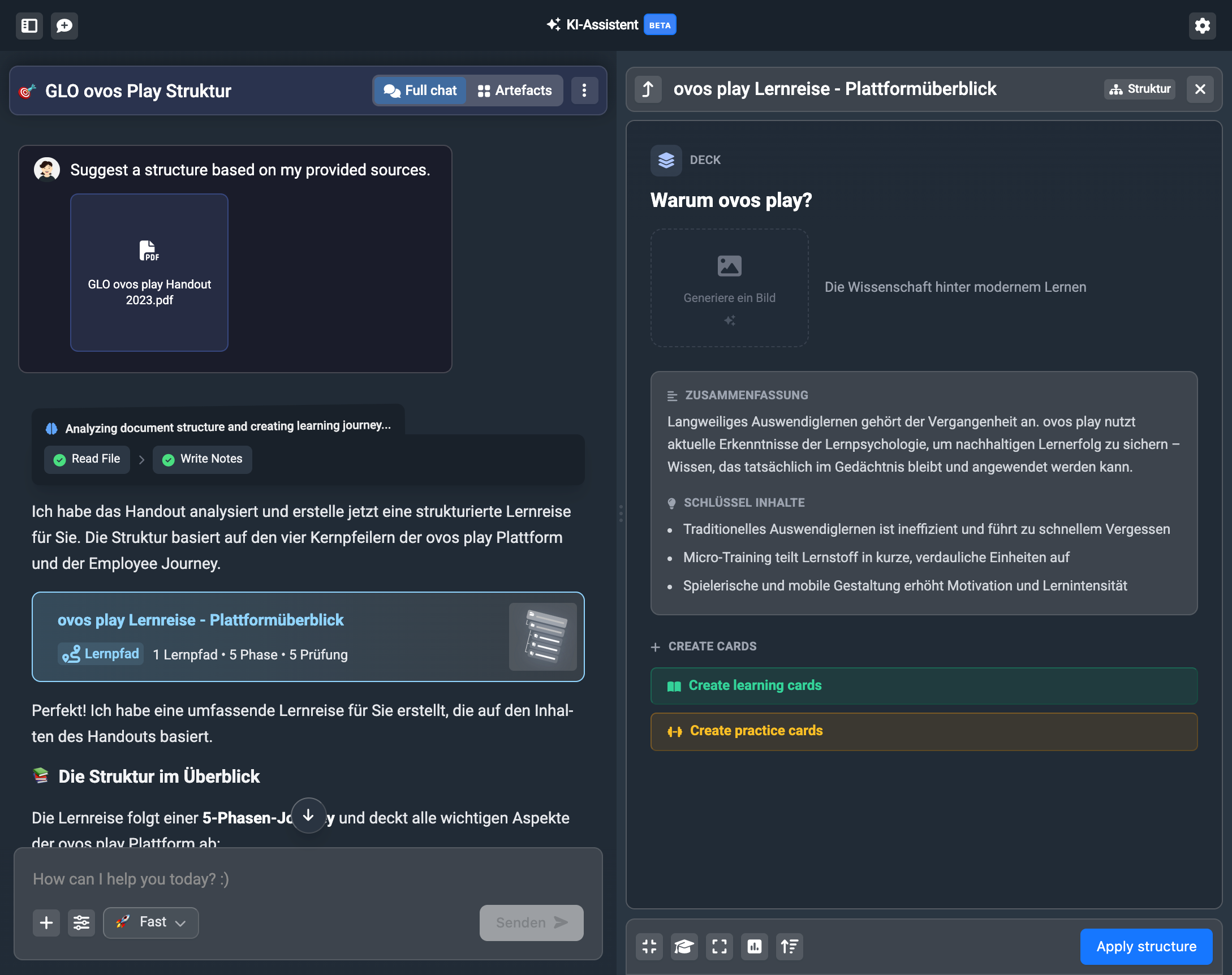Image resolution: width=1232 pixels, height=975 pixels.
Task: Click the collapse arrows icon in bottom toolbar
Action: click(x=649, y=947)
